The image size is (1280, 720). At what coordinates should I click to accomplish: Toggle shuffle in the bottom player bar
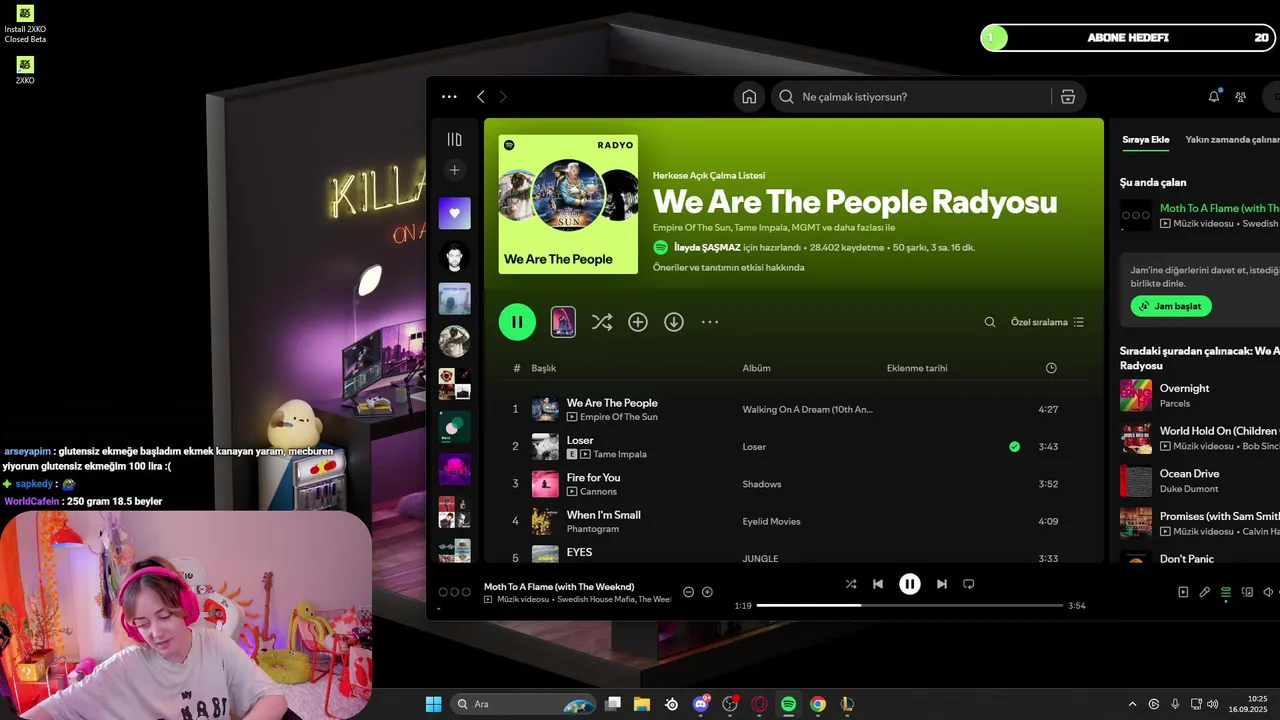coord(851,584)
